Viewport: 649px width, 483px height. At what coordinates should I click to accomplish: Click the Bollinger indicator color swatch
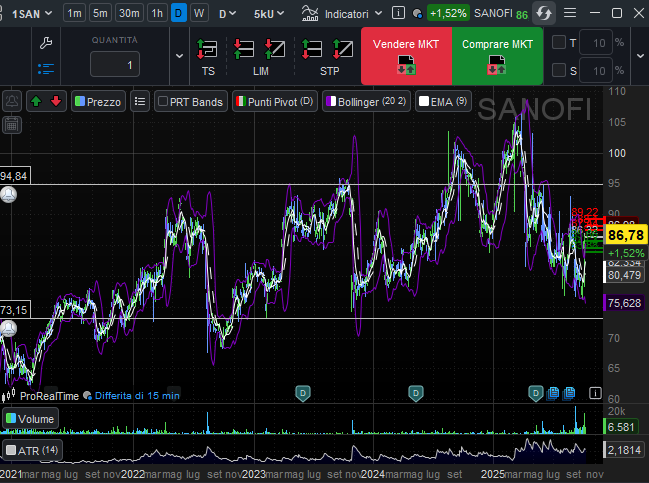tap(330, 101)
